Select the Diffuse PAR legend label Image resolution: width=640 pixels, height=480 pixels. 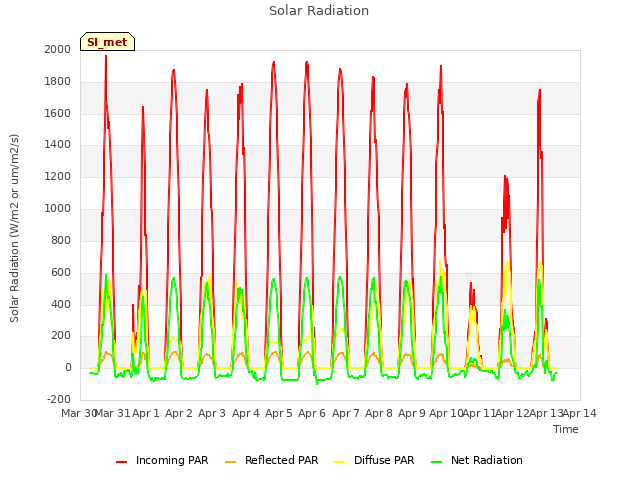tap(384, 460)
